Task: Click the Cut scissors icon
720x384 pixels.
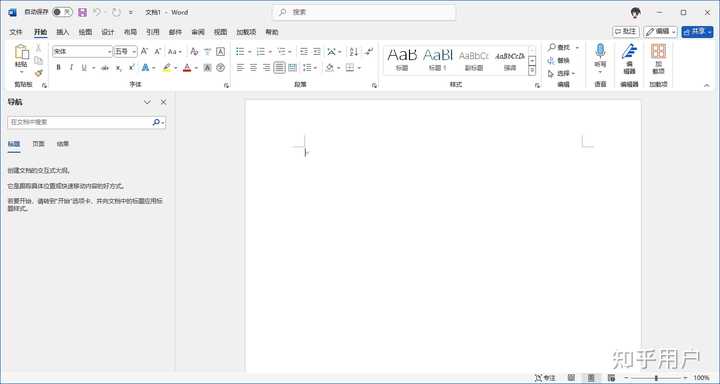Action: (x=39, y=47)
